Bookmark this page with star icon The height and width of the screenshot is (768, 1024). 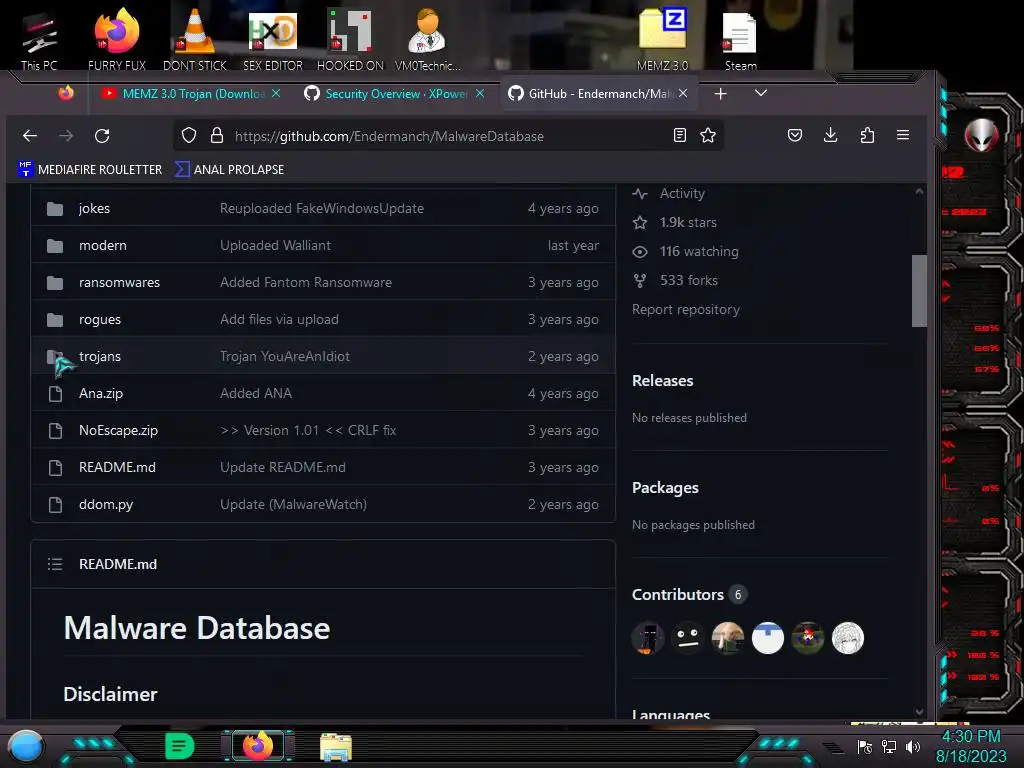[x=708, y=135]
